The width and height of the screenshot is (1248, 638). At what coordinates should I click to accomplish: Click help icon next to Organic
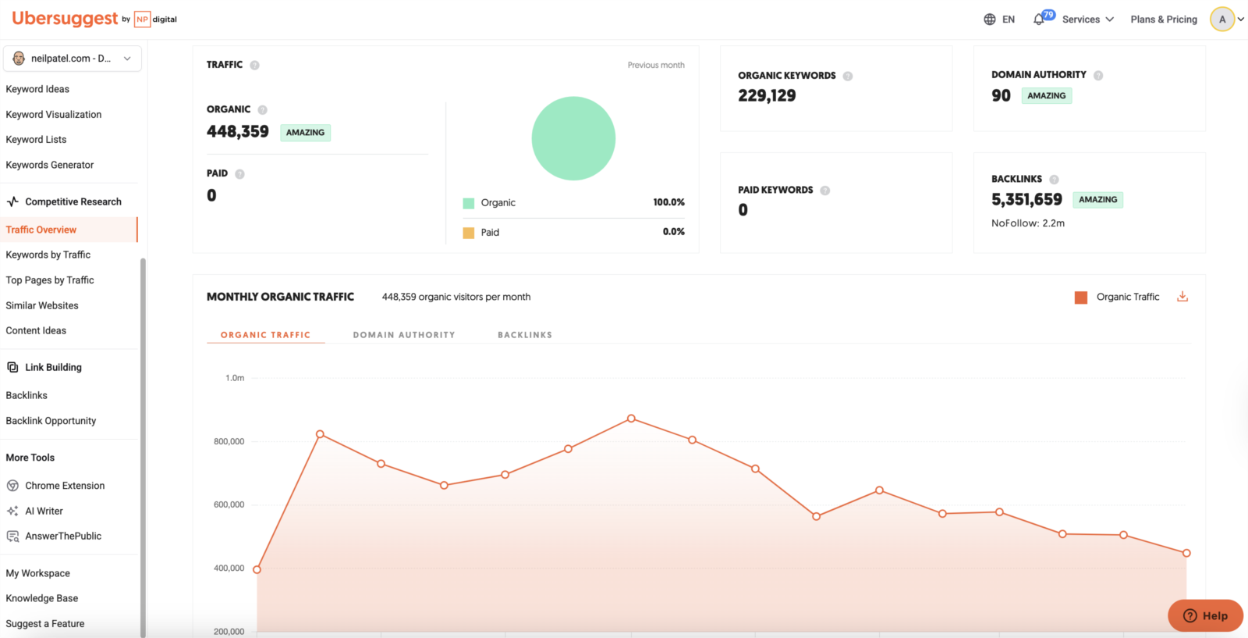263,110
